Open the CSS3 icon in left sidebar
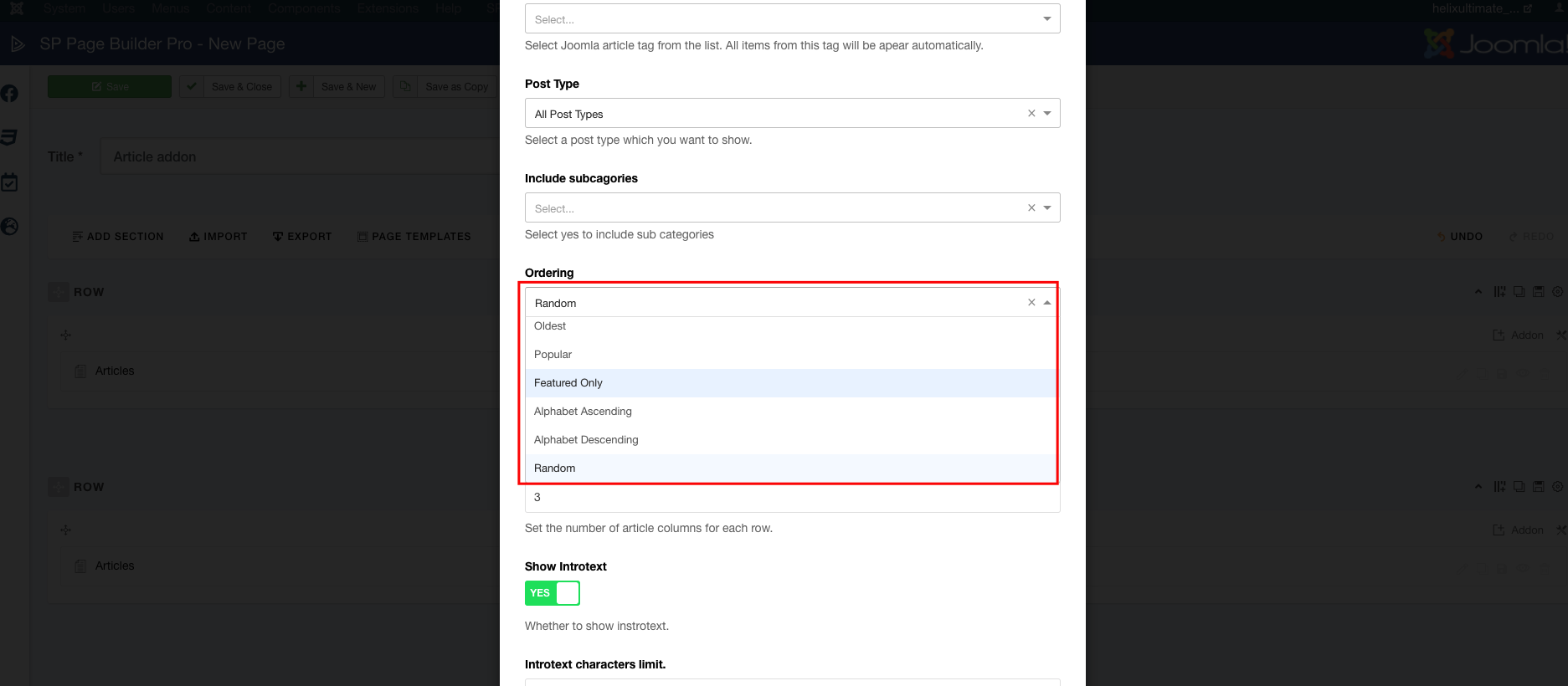 tap(9, 137)
